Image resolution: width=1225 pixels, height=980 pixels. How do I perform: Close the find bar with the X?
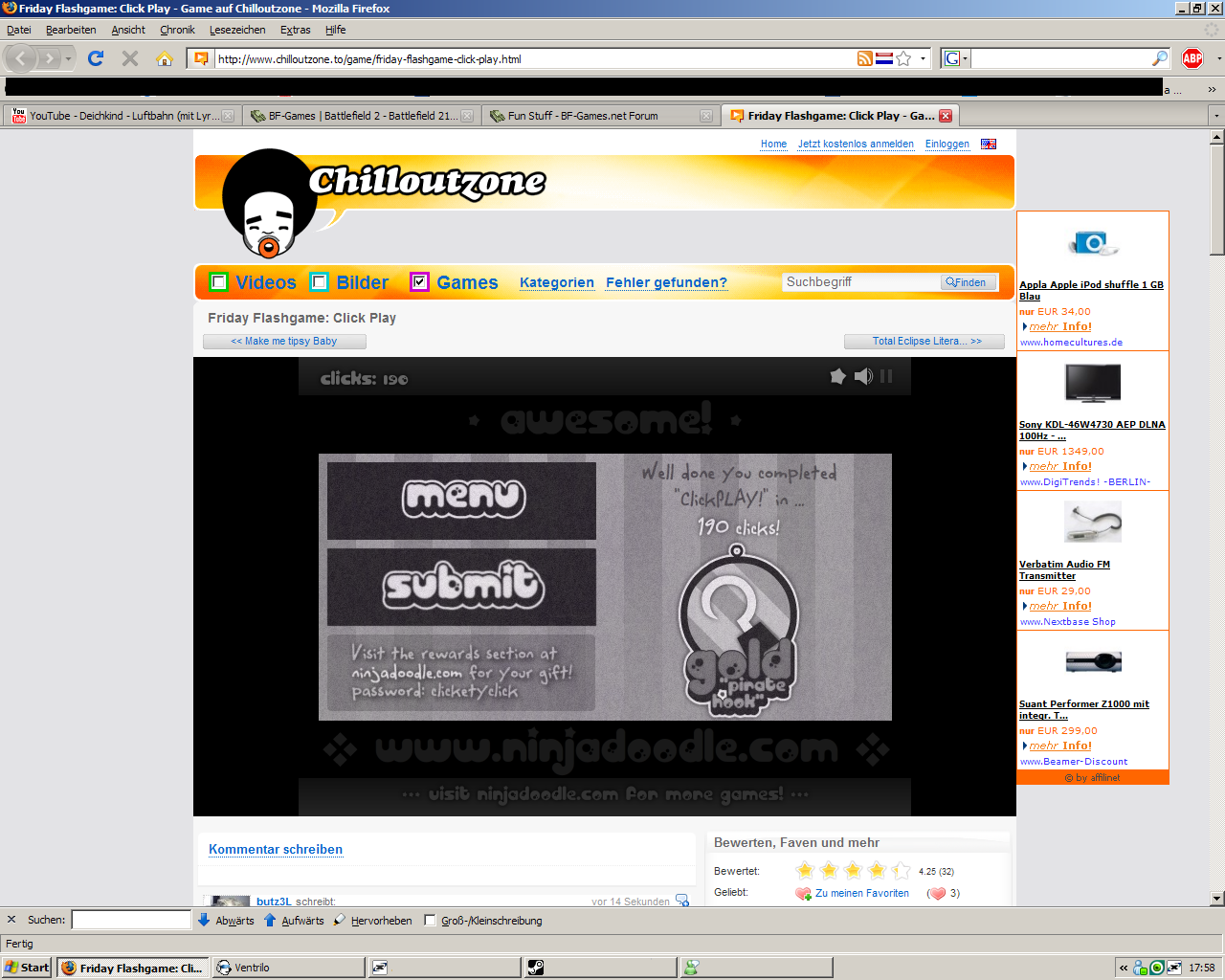click(x=11, y=920)
